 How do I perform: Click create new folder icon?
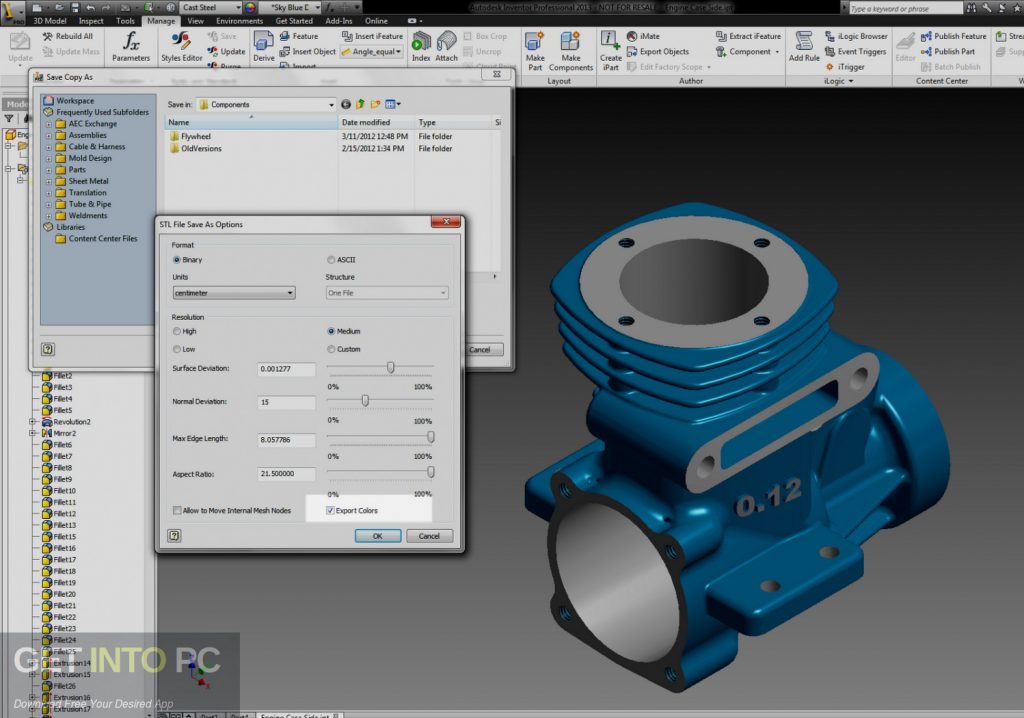[375, 105]
